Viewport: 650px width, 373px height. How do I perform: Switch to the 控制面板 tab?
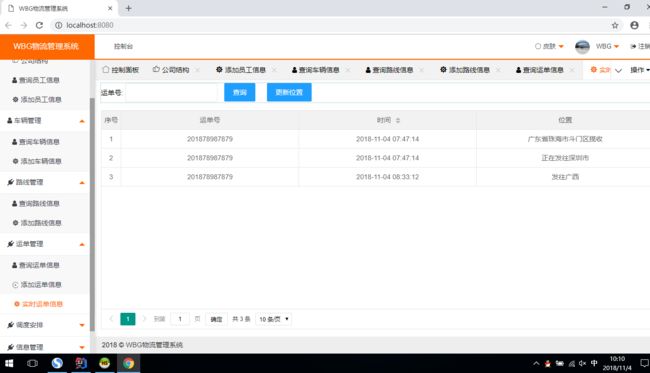point(121,70)
